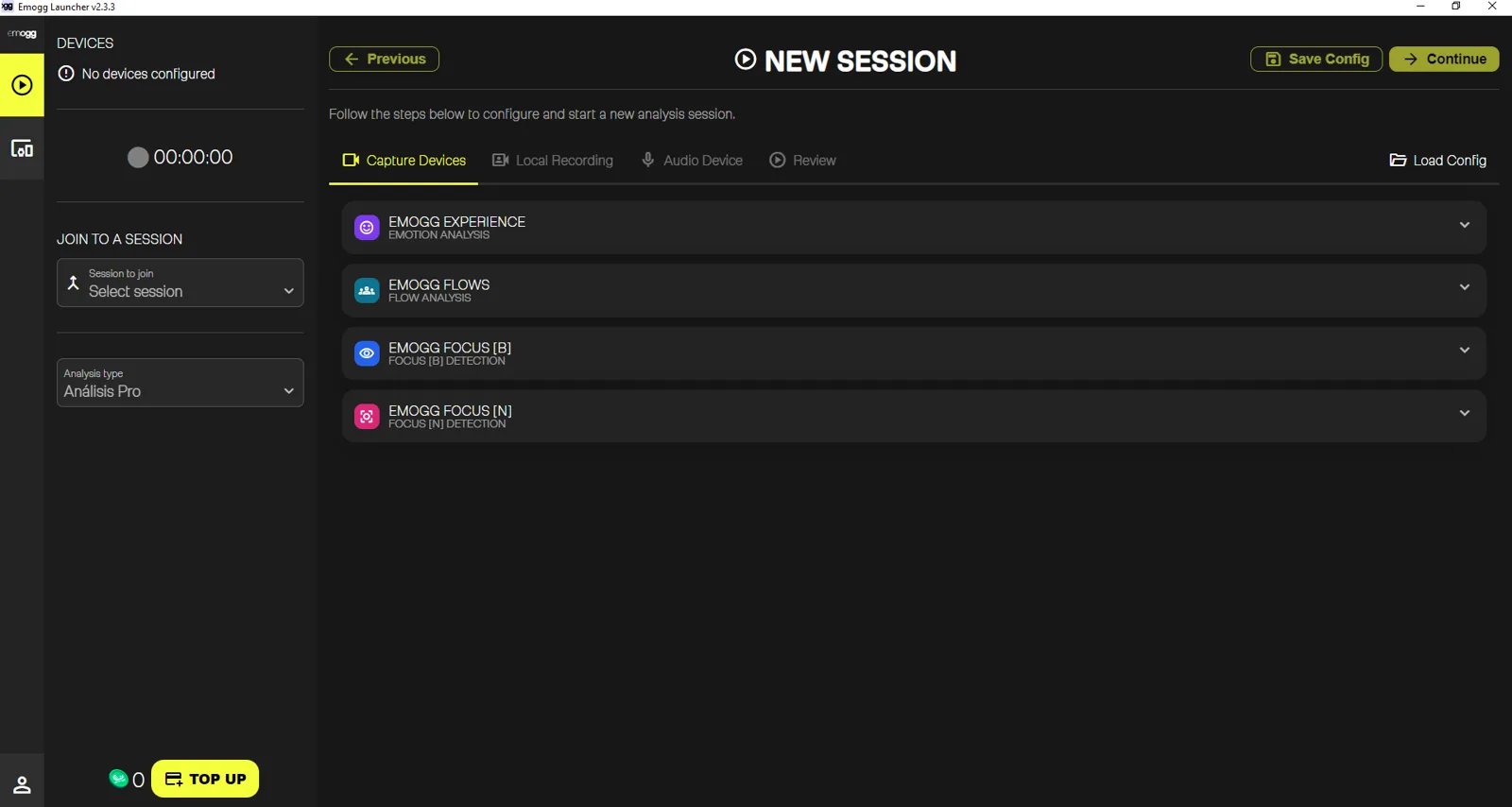Click the green credits coin icon

click(118, 778)
